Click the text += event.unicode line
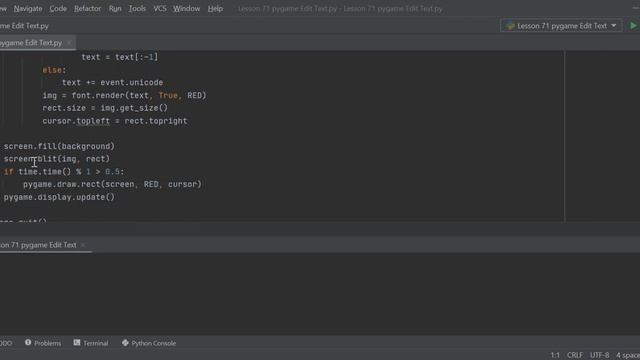Viewport: 640px width, 360px height. click(113, 82)
